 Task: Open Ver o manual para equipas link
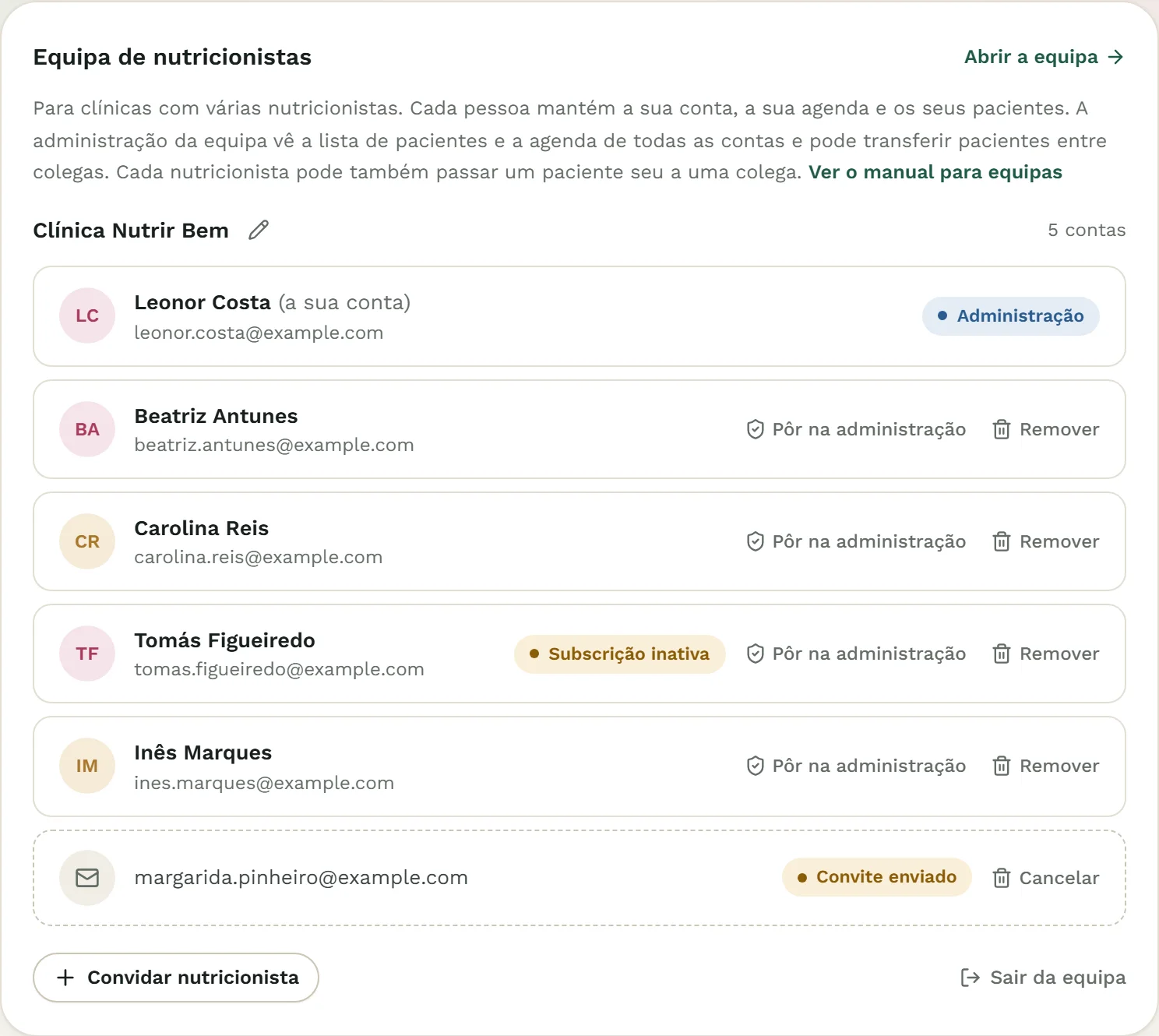935,172
